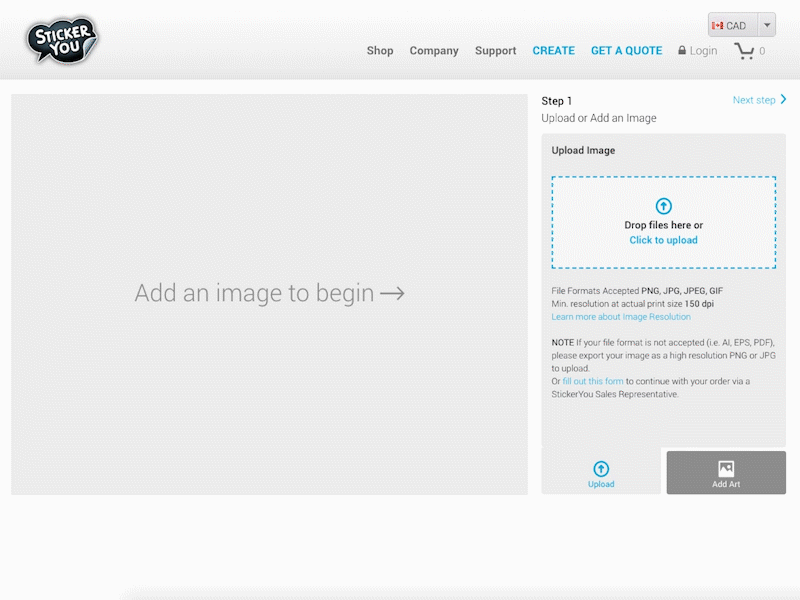Image resolution: width=800 pixels, height=600 pixels.
Task: Open the Company menu
Action: [x=434, y=50]
